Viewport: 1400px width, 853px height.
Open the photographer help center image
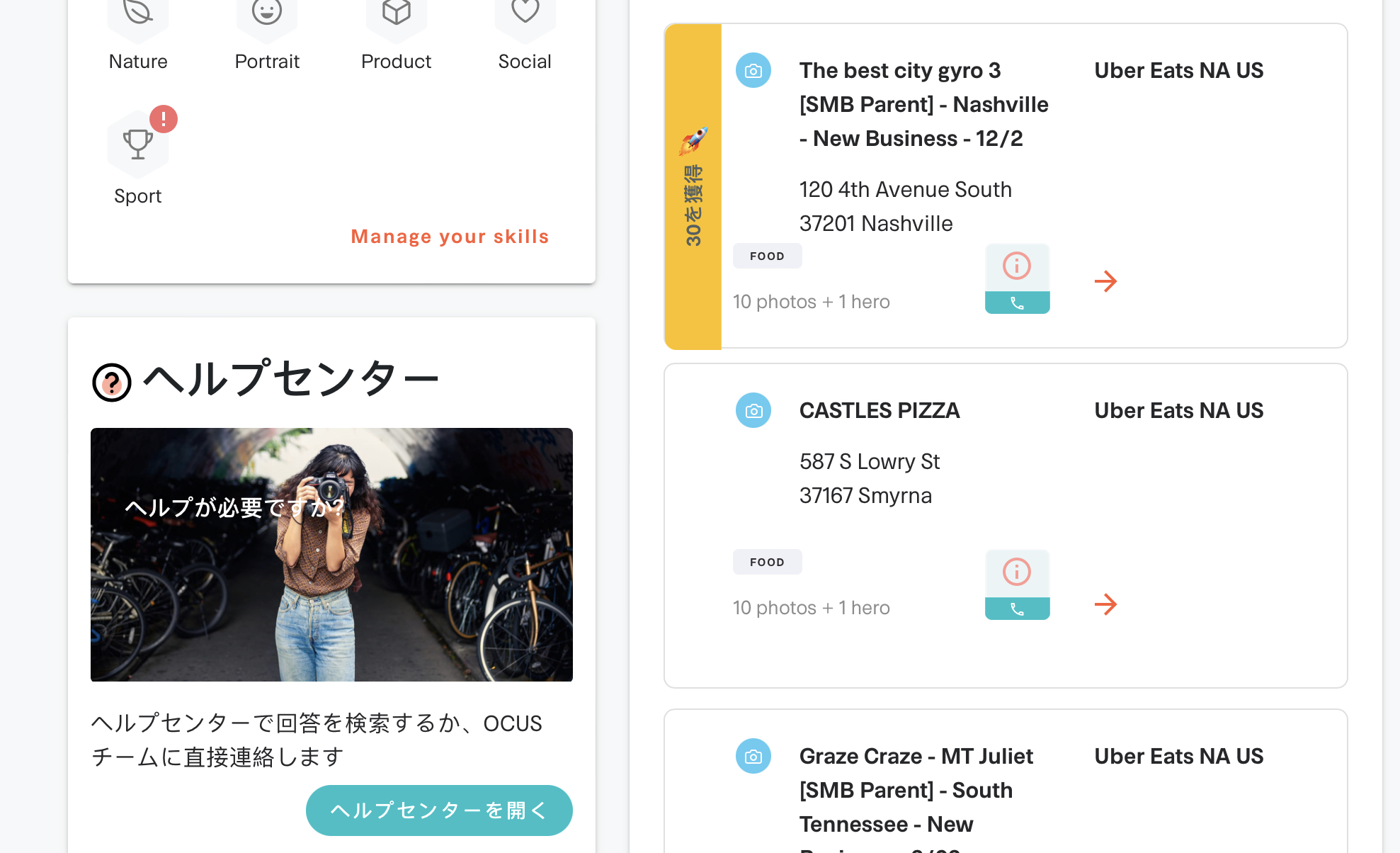331,555
